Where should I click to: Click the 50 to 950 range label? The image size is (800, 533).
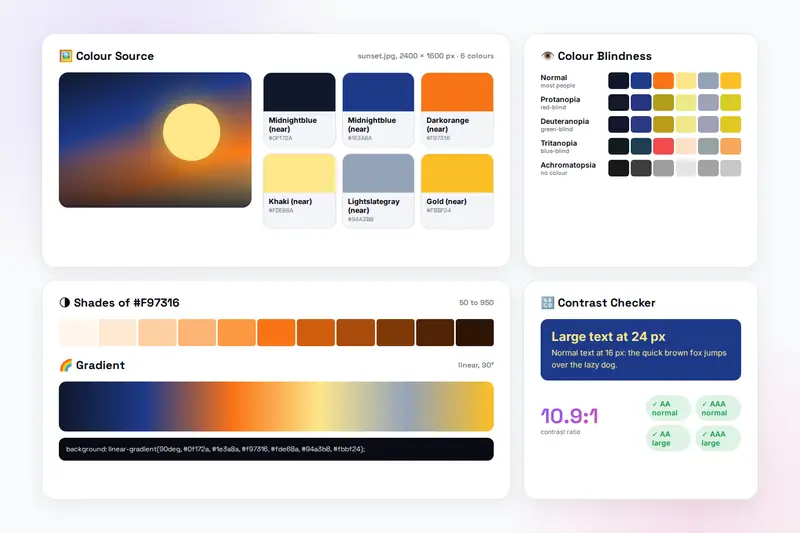point(476,302)
